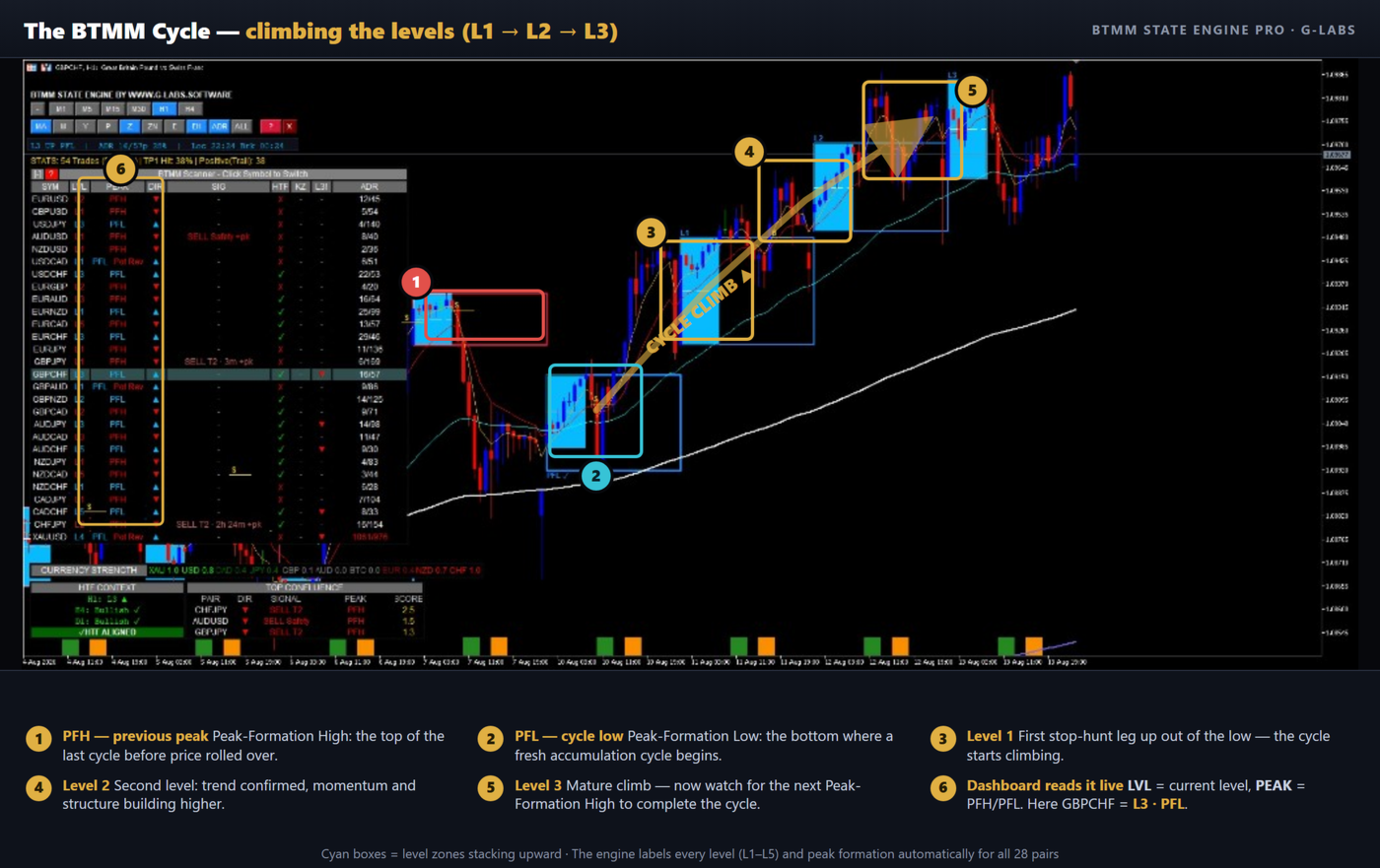Click the SIG column header
1380x868 pixels.
(218, 186)
